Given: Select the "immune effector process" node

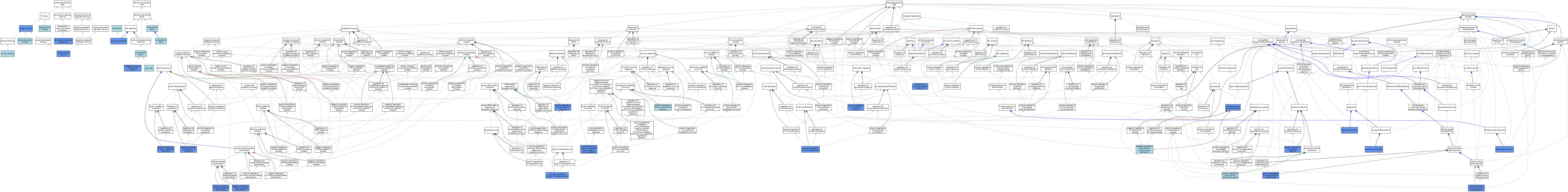Looking at the screenshot, I should pyautogui.click(x=712, y=53).
